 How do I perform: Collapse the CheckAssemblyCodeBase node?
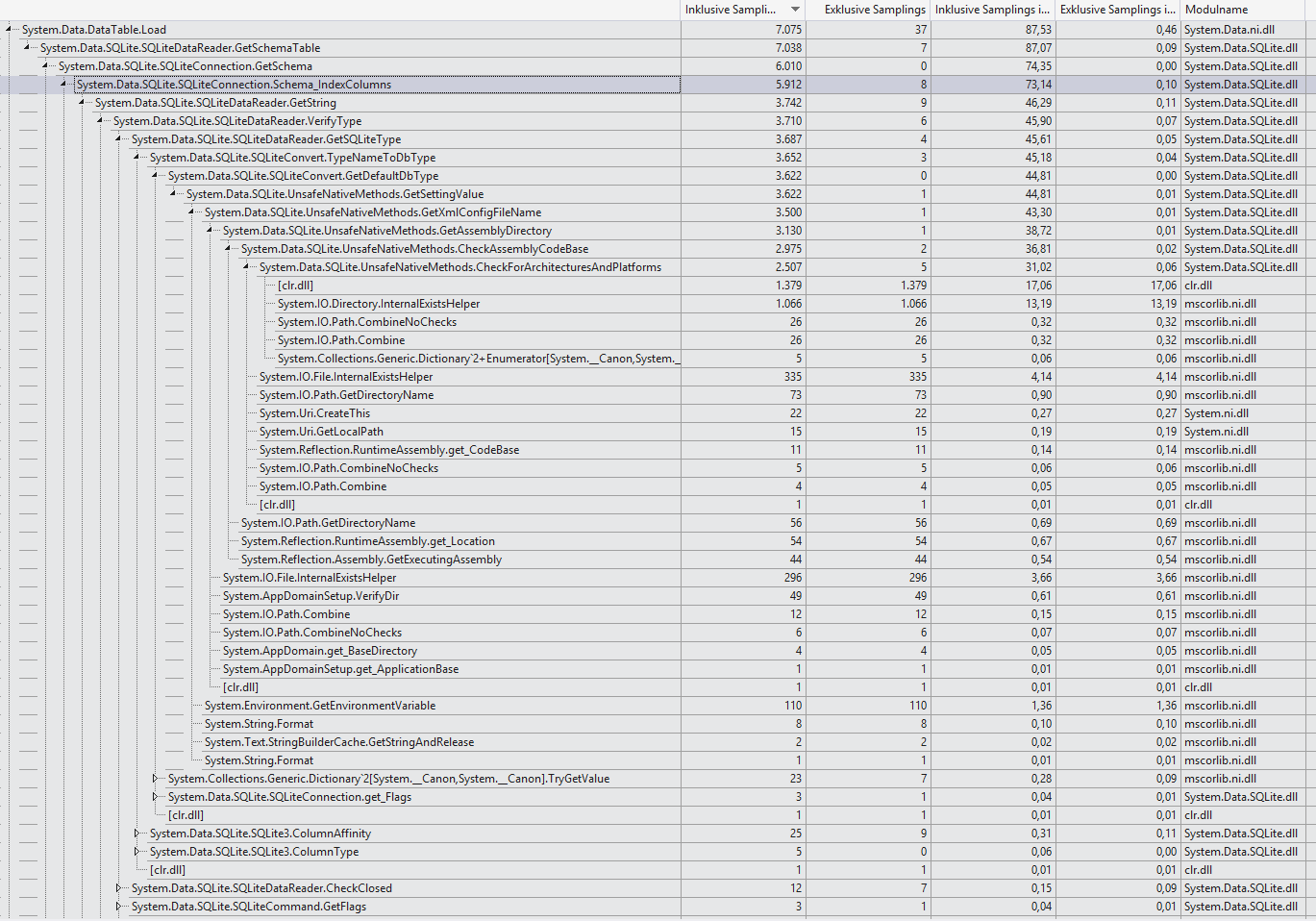pyautogui.click(x=228, y=249)
